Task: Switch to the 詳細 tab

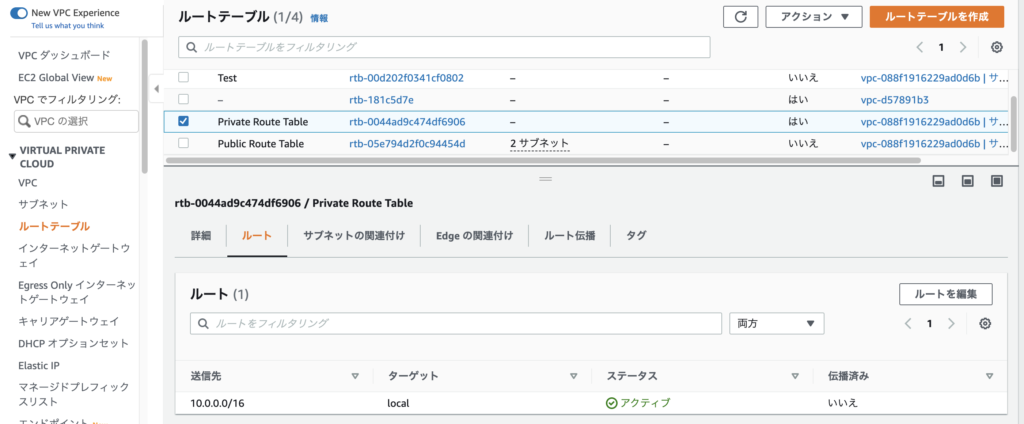Action: coord(201,236)
